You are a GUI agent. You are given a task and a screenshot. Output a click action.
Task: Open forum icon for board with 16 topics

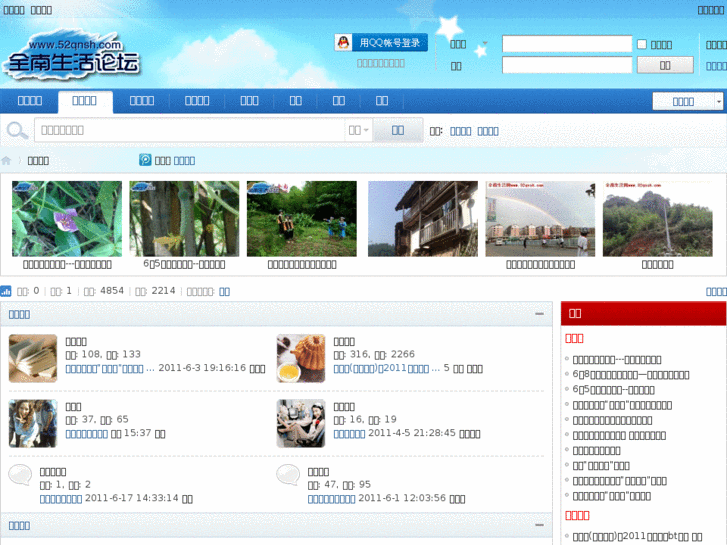point(301,423)
